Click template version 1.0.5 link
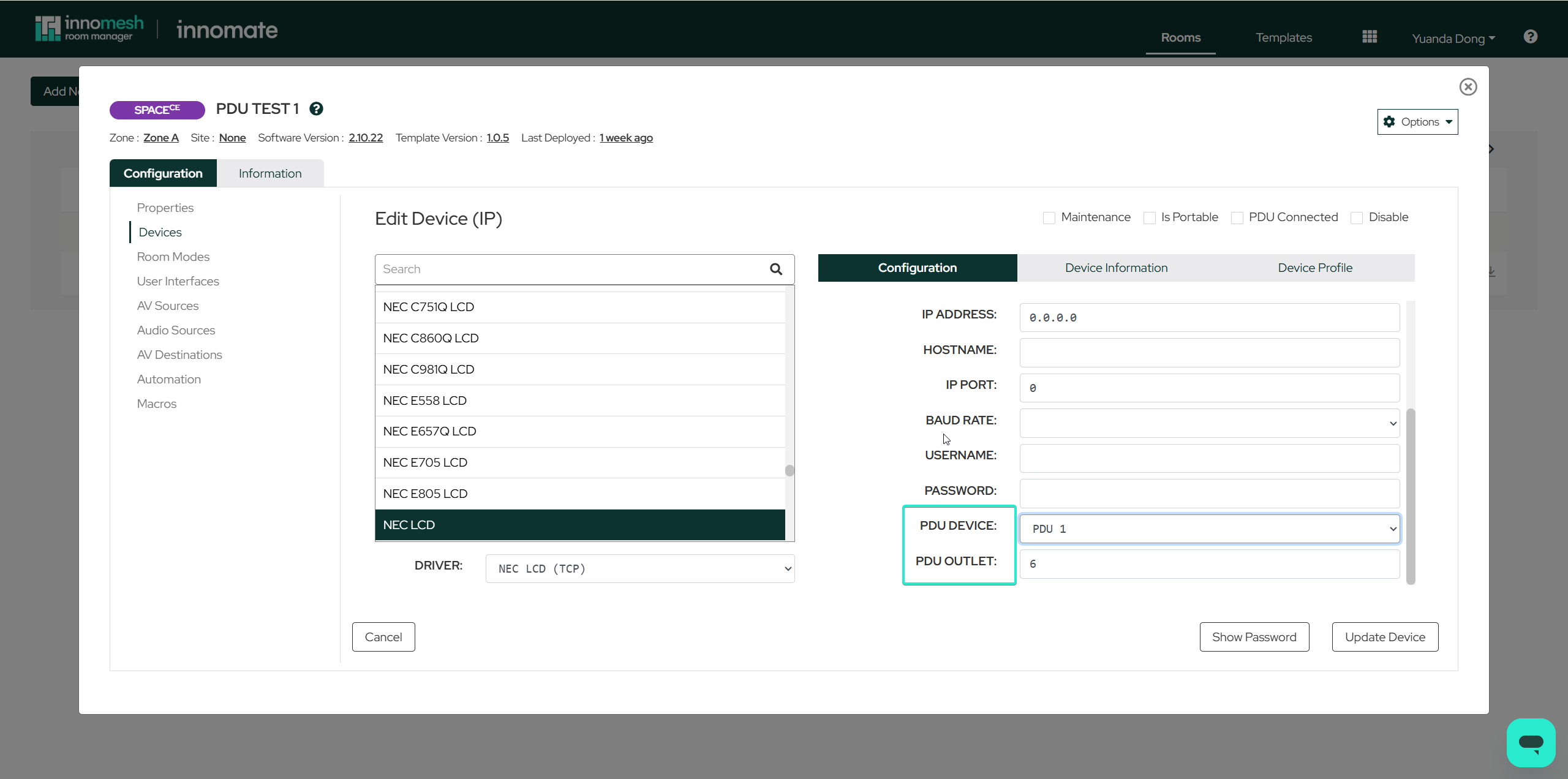The width and height of the screenshot is (1568, 779). [x=497, y=138]
